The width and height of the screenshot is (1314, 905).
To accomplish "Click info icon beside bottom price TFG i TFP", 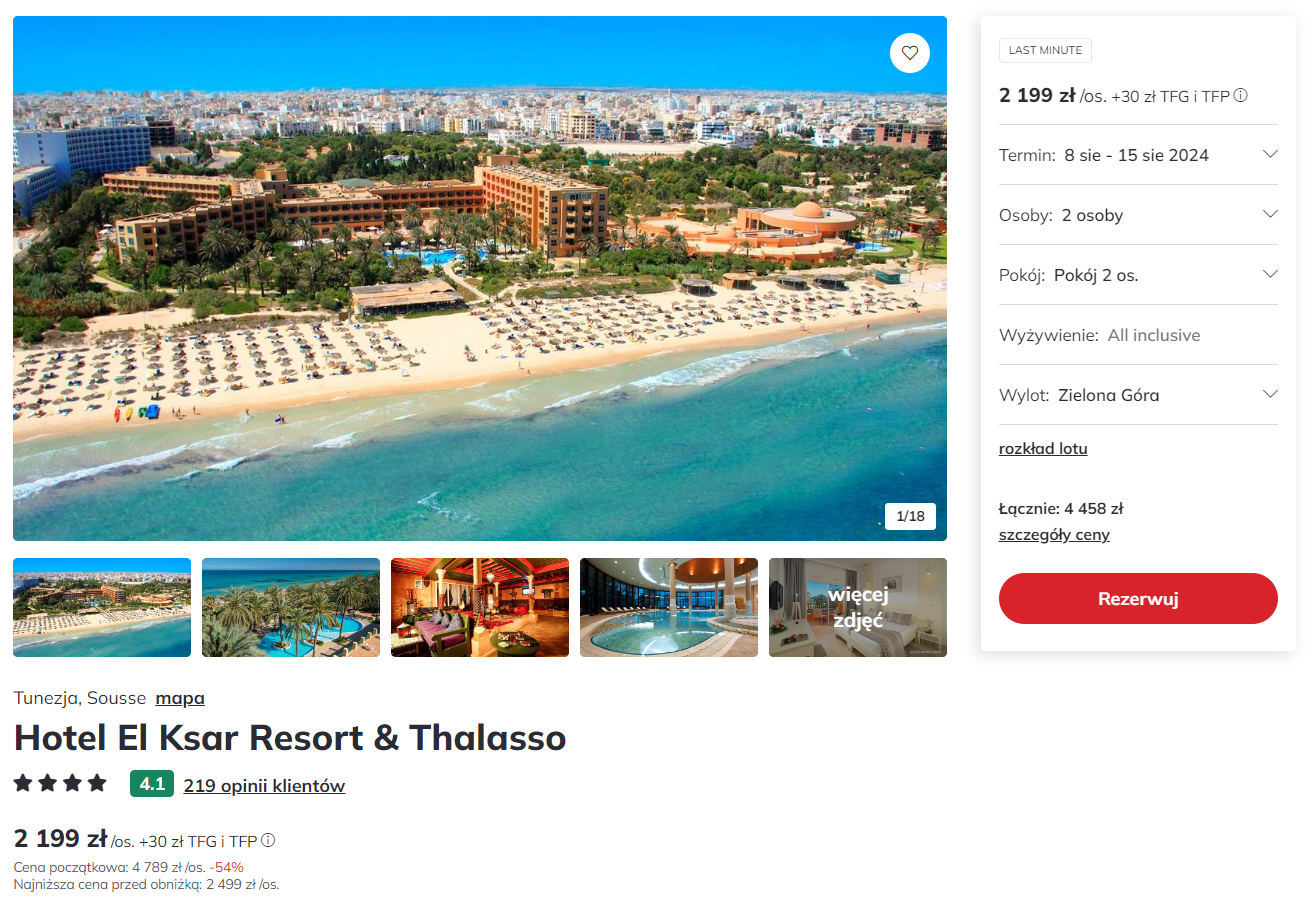I will point(268,840).
